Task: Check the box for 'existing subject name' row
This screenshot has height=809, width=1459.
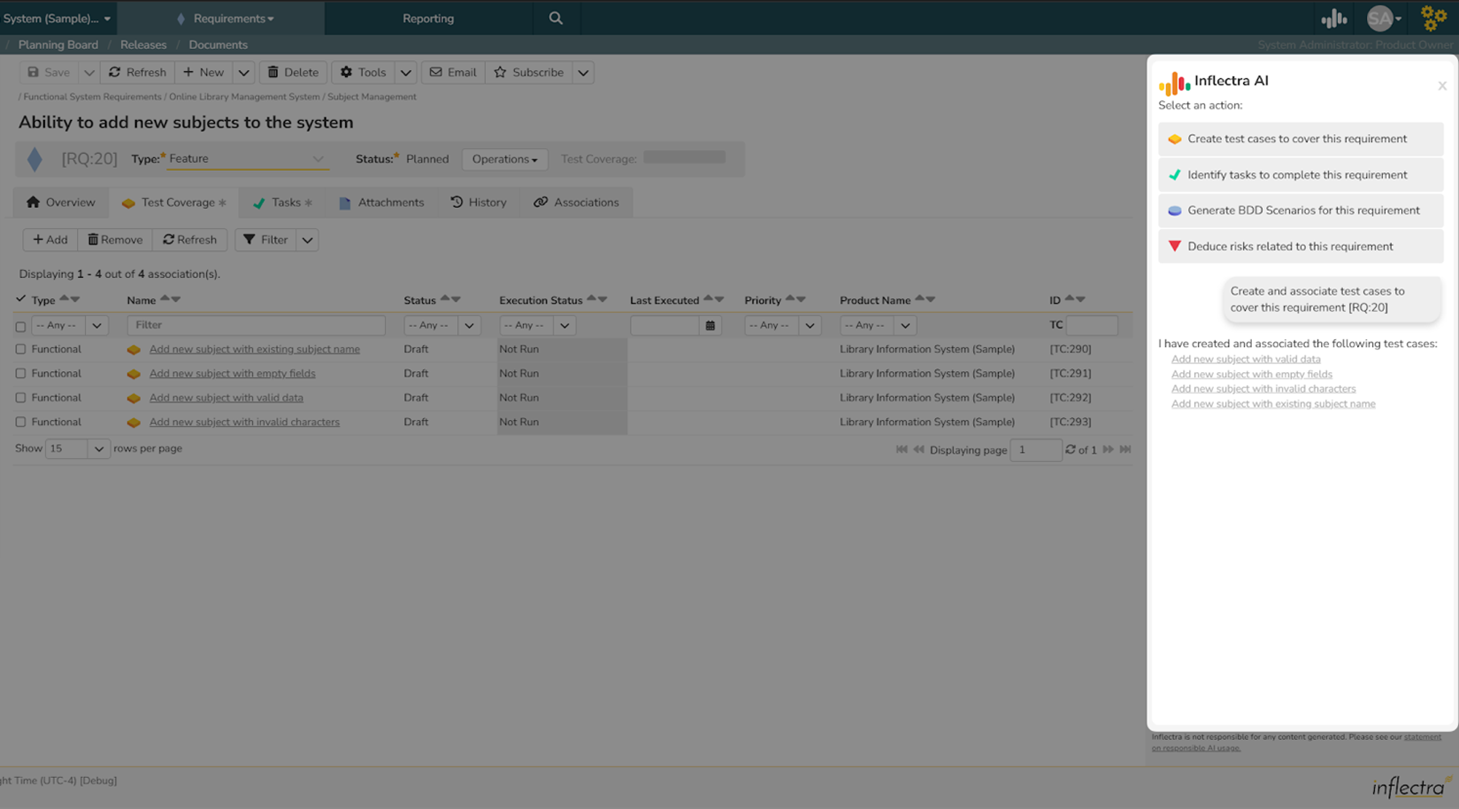Action: [20, 349]
